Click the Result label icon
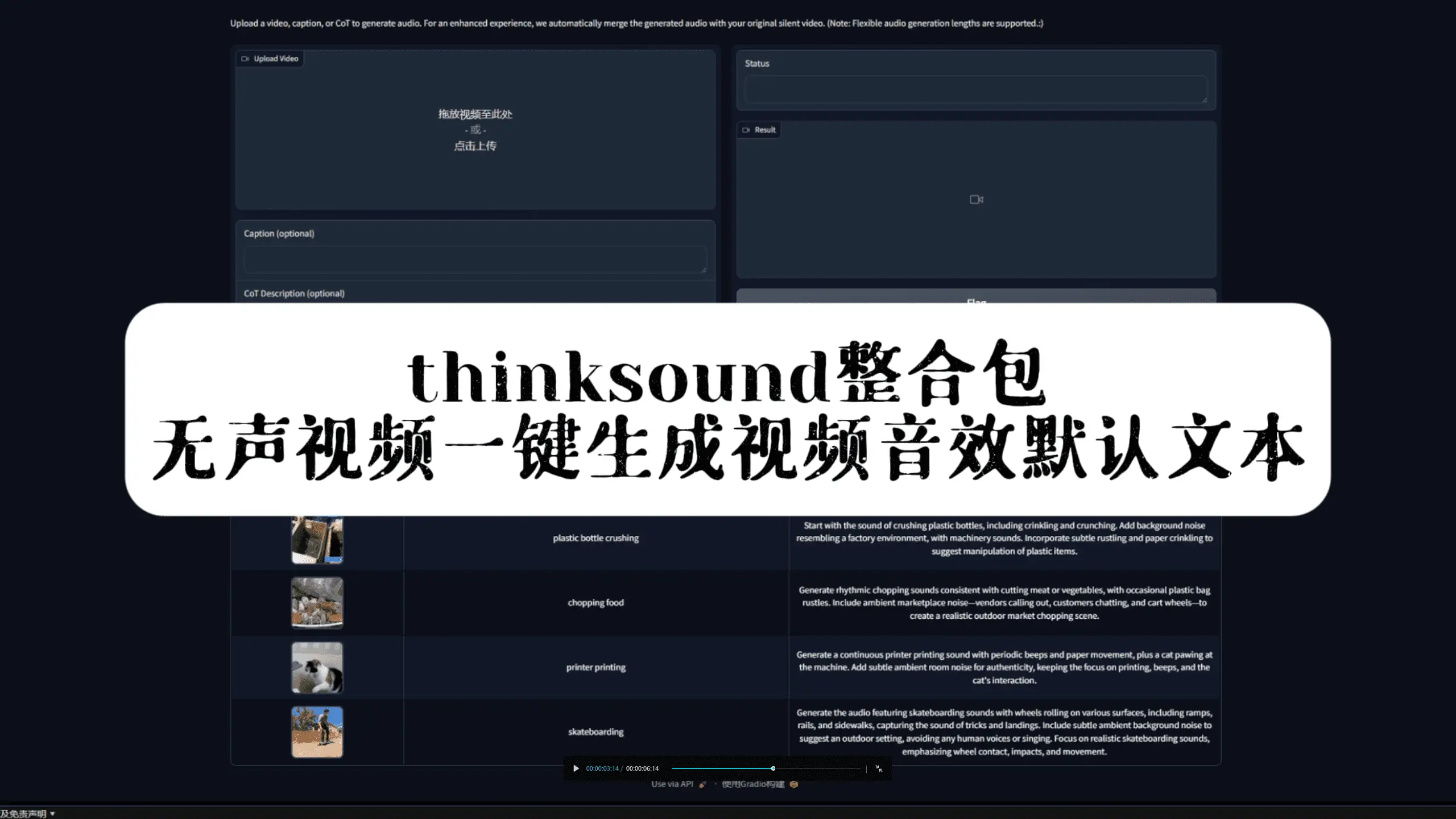 coord(746,130)
